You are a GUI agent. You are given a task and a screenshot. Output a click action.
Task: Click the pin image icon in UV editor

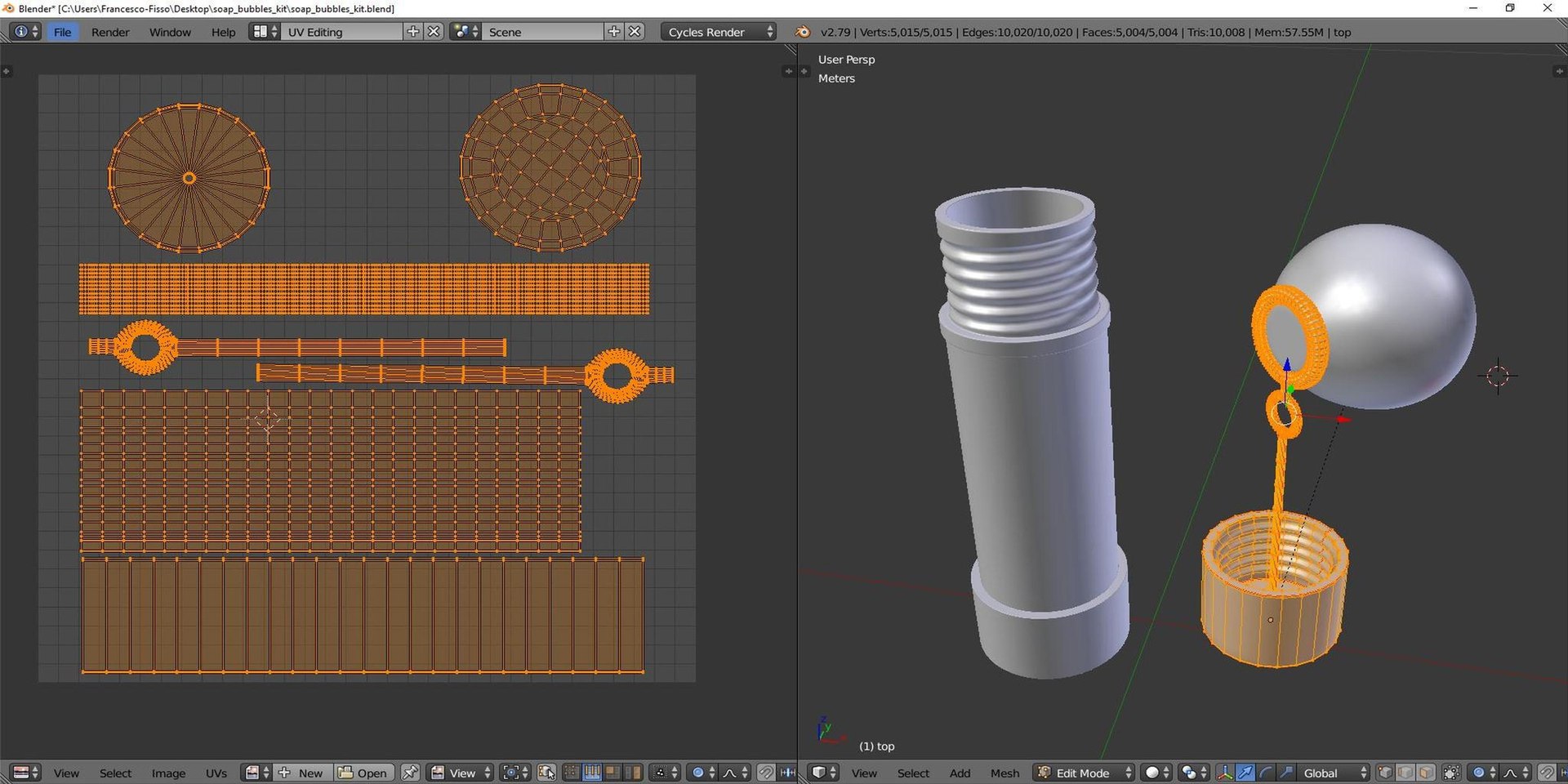410,773
